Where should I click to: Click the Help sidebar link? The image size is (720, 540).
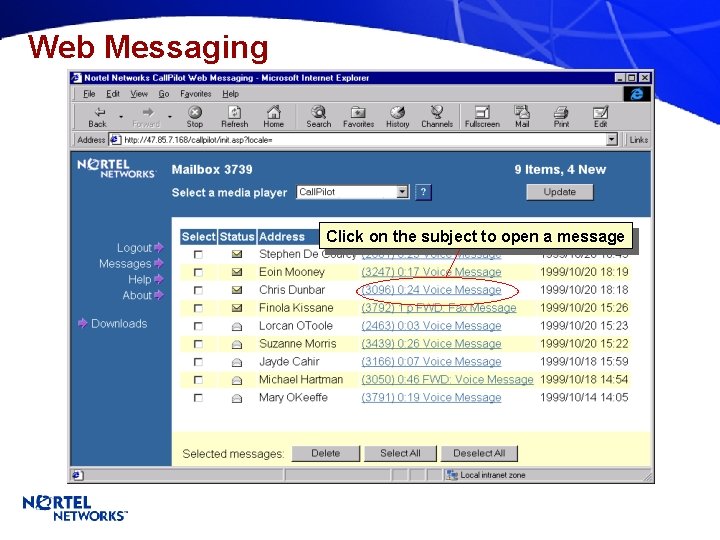145,280
